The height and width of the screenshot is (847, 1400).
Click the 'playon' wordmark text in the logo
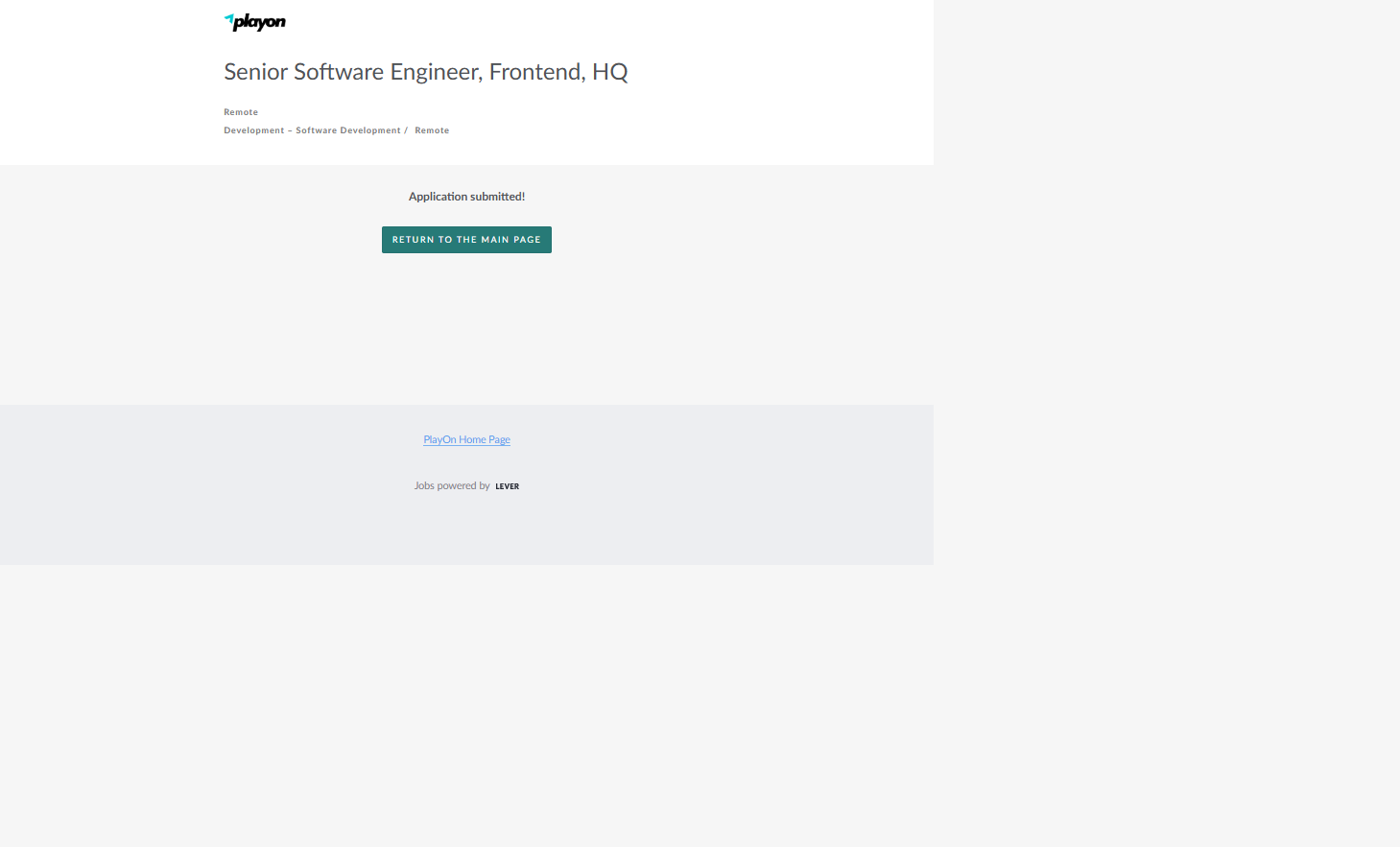(x=260, y=22)
